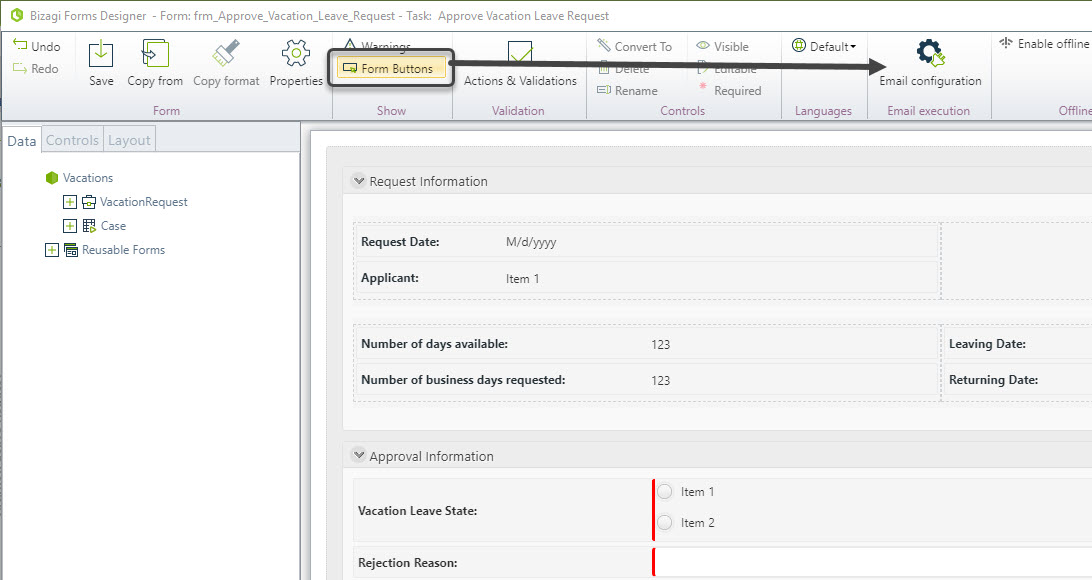Select the Item 2 radio button
Screen dimensions: 1092x580
click(x=665, y=522)
